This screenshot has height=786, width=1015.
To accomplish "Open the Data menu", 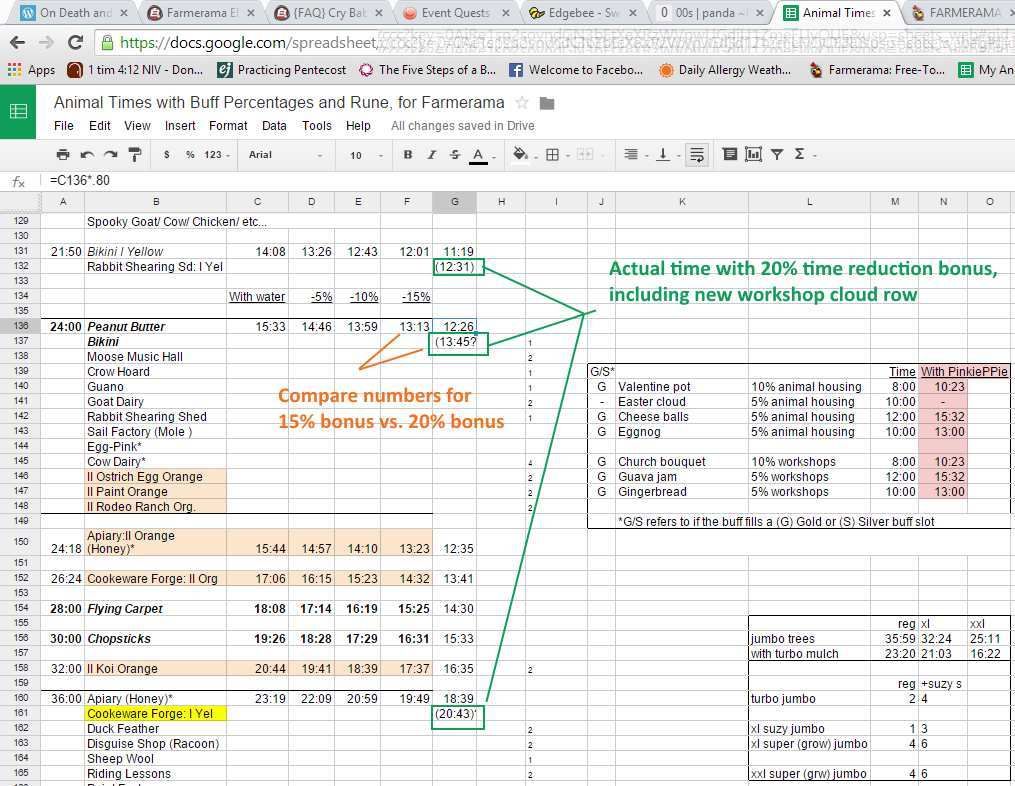I will tap(274, 126).
